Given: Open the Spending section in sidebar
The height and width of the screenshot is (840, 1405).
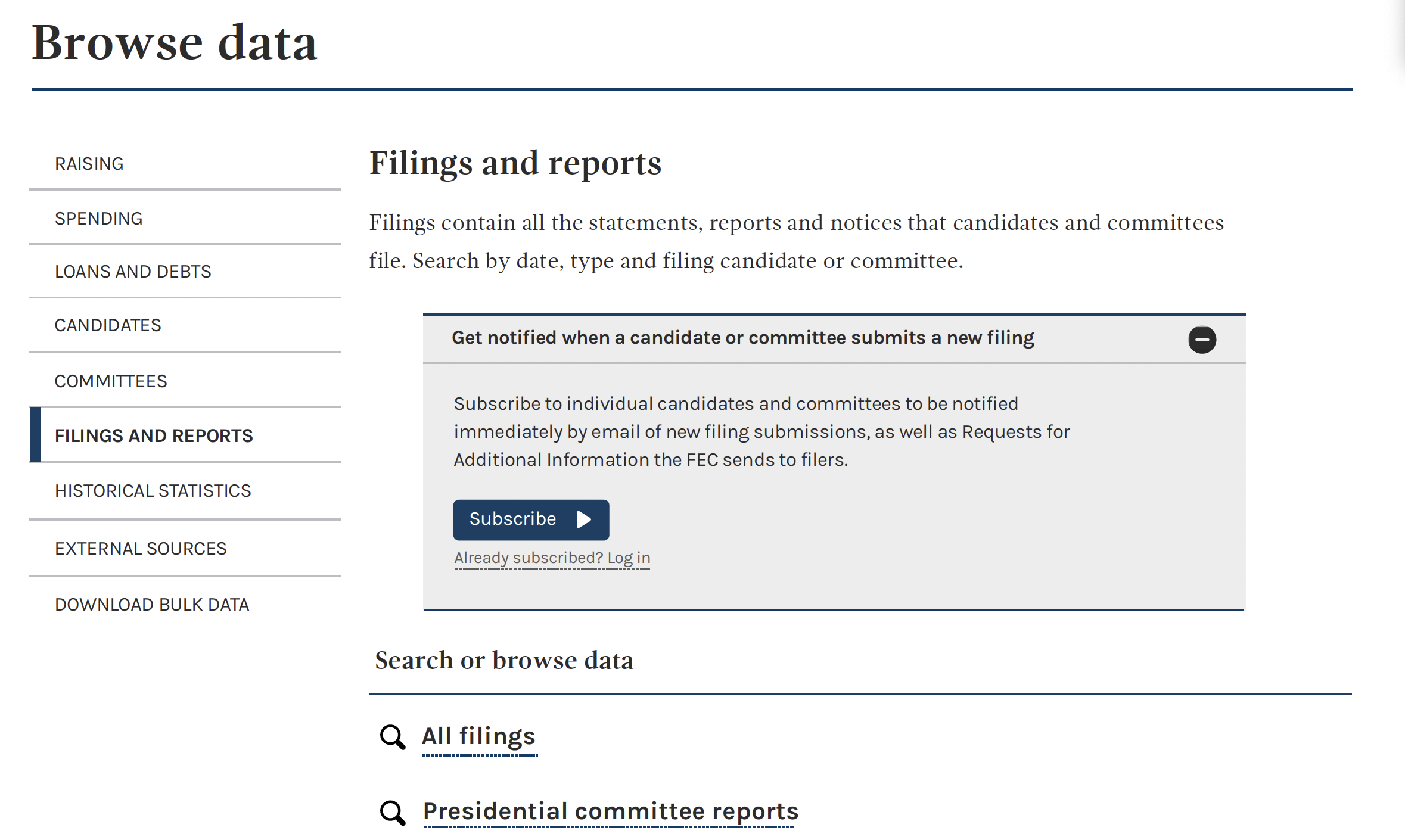Looking at the screenshot, I should tap(185, 218).
